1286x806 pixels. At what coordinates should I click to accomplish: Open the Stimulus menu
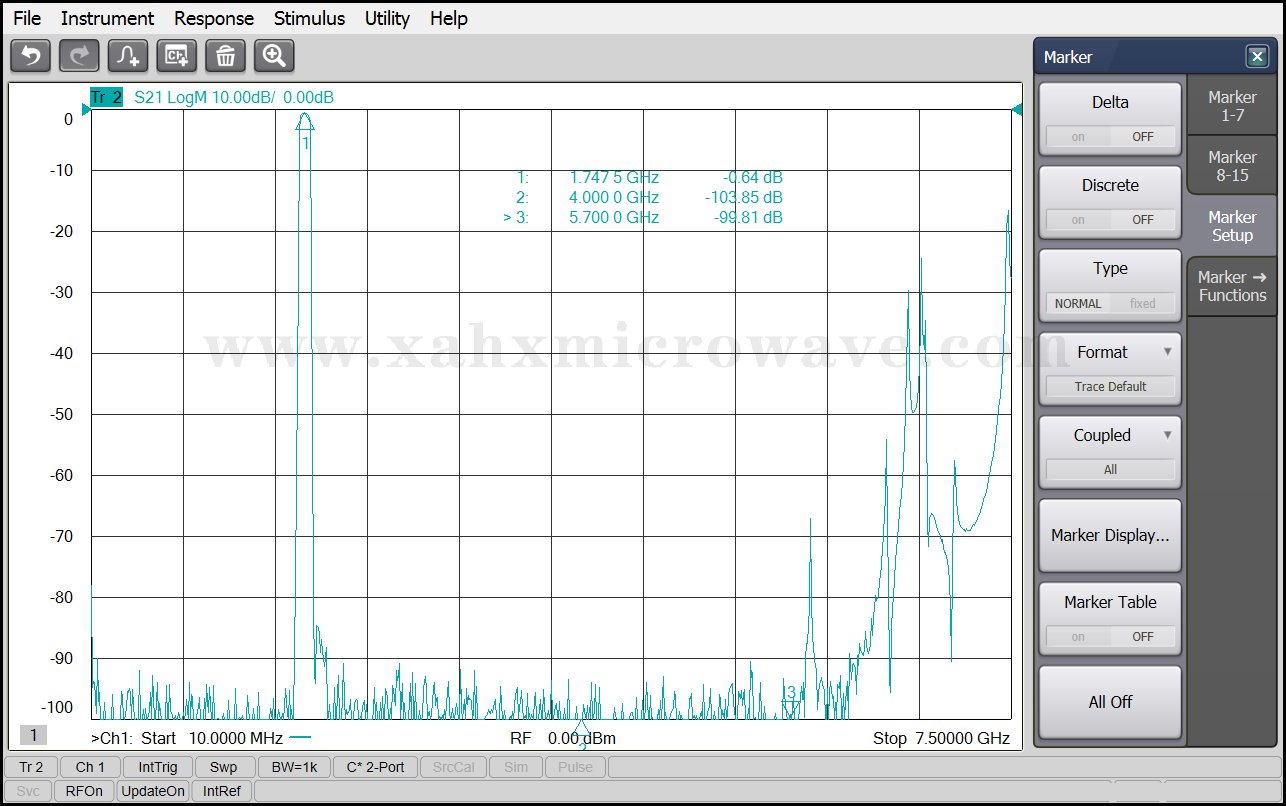[x=309, y=18]
